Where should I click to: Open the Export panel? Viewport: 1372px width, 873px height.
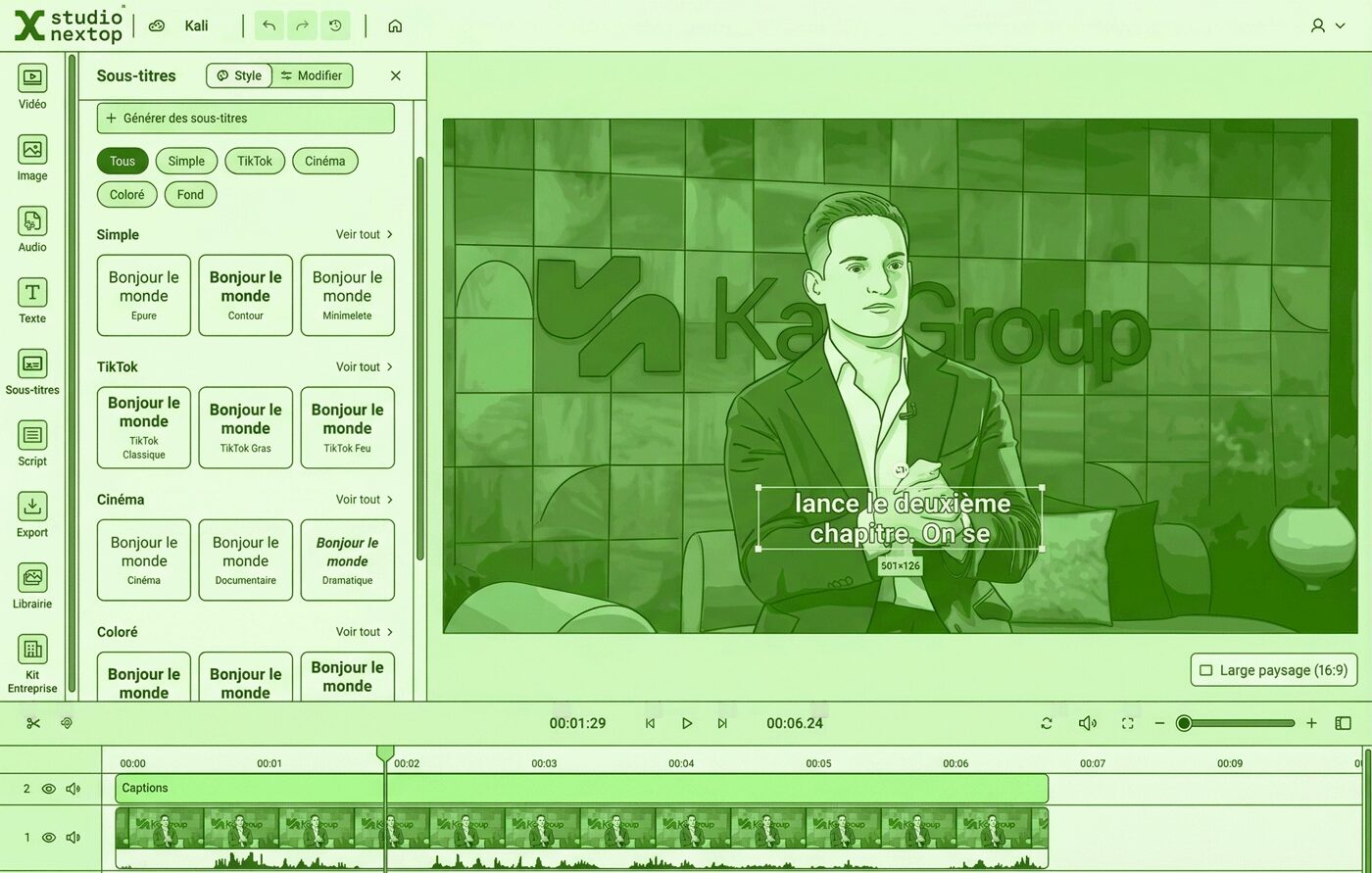[32, 514]
